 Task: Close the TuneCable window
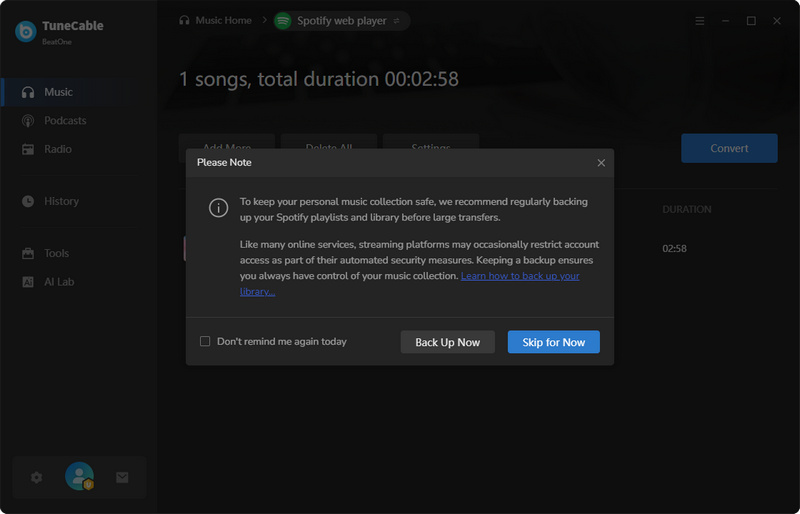tap(777, 21)
